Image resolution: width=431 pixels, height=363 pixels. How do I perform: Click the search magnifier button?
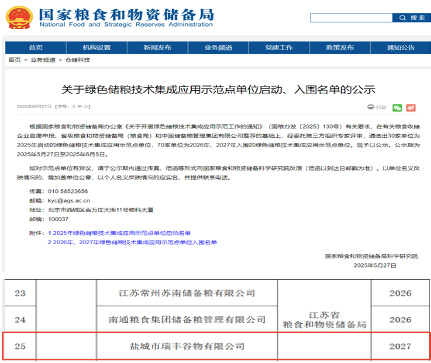pos(411,18)
